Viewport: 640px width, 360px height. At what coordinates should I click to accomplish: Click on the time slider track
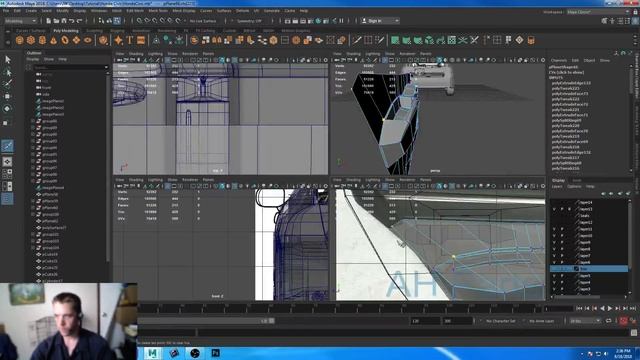(x=340, y=309)
